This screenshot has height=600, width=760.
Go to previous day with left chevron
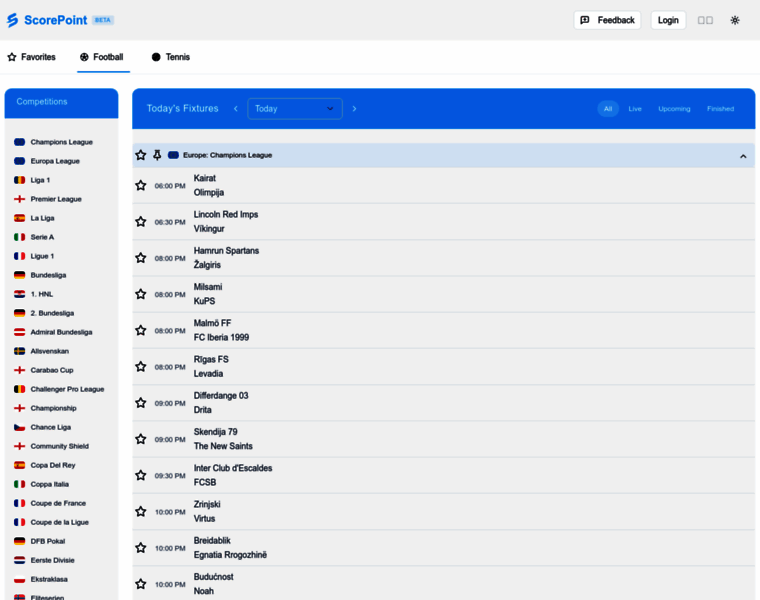[x=236, y=109]
